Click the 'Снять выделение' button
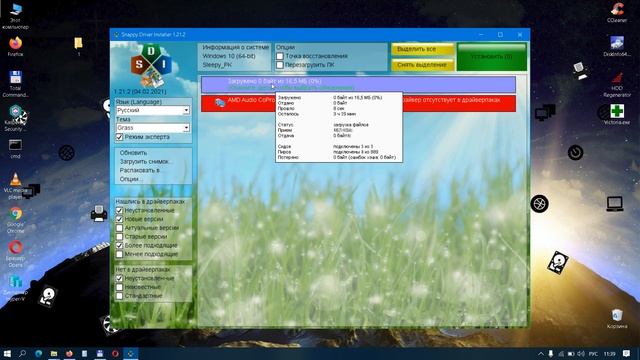The width and height of the screenshot is (640, 360). click(422, 65)
